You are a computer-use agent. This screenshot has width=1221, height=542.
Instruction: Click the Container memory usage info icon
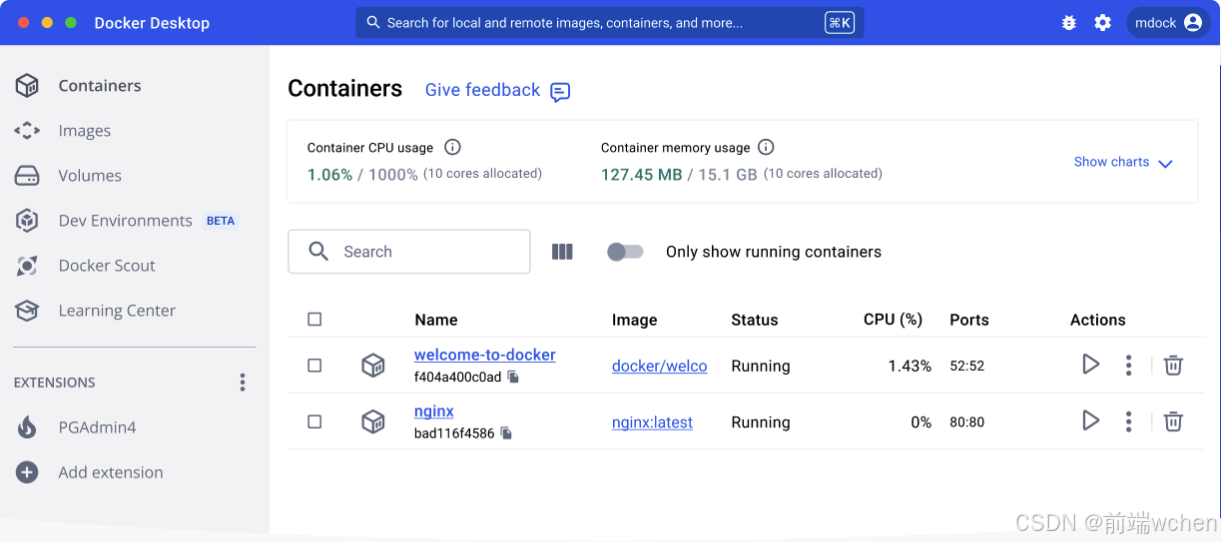(x=766, y=148)
